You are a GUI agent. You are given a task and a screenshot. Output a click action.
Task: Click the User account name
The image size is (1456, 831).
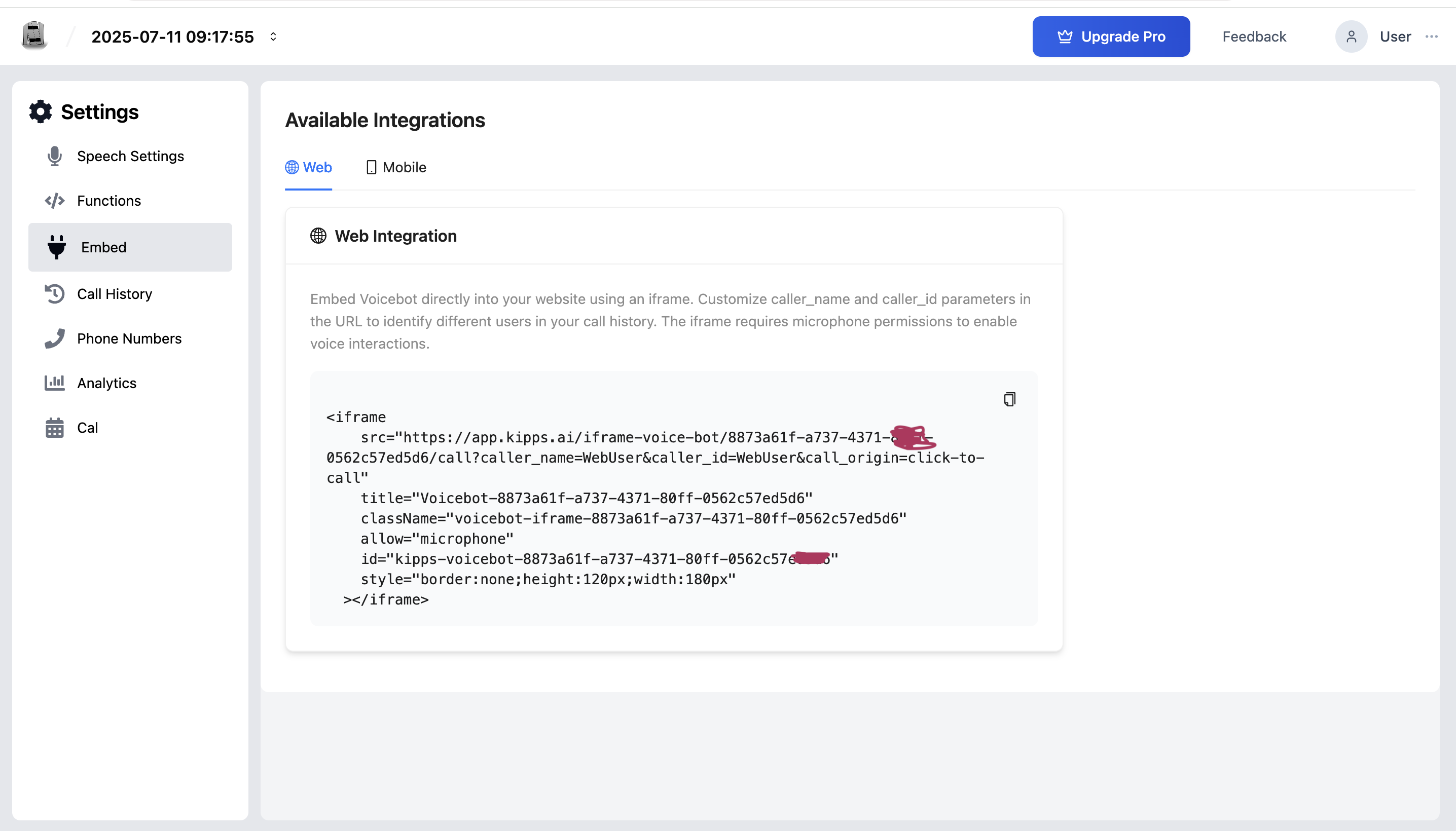click(1395, 36)
